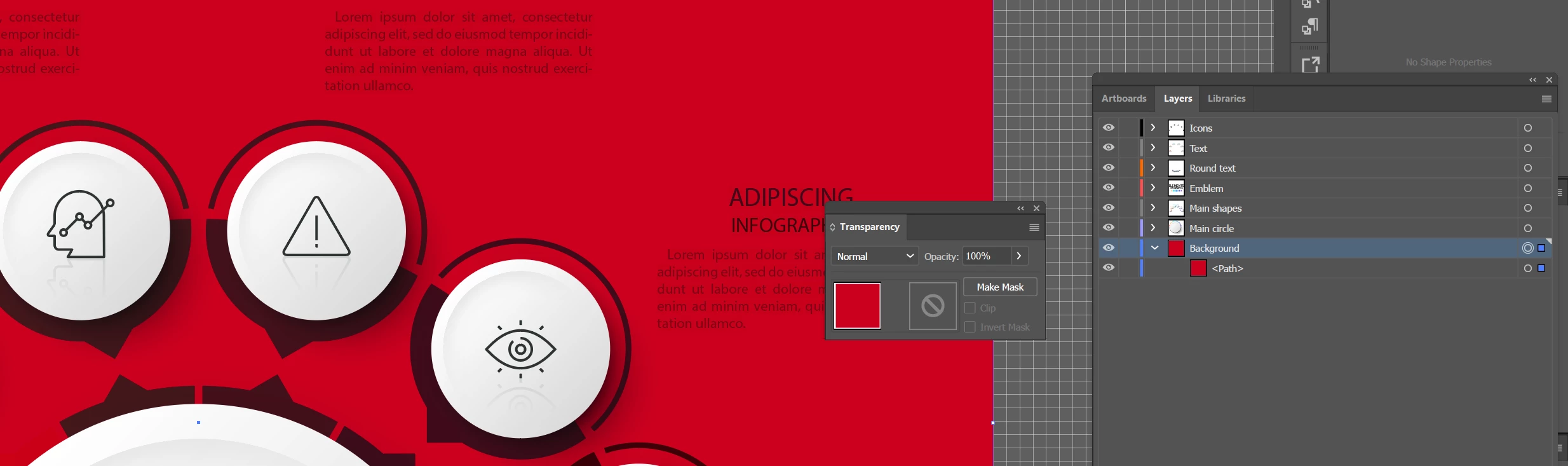Expand the Text layer
The width and height of the screenshot is (1568, 466).
1153,147
